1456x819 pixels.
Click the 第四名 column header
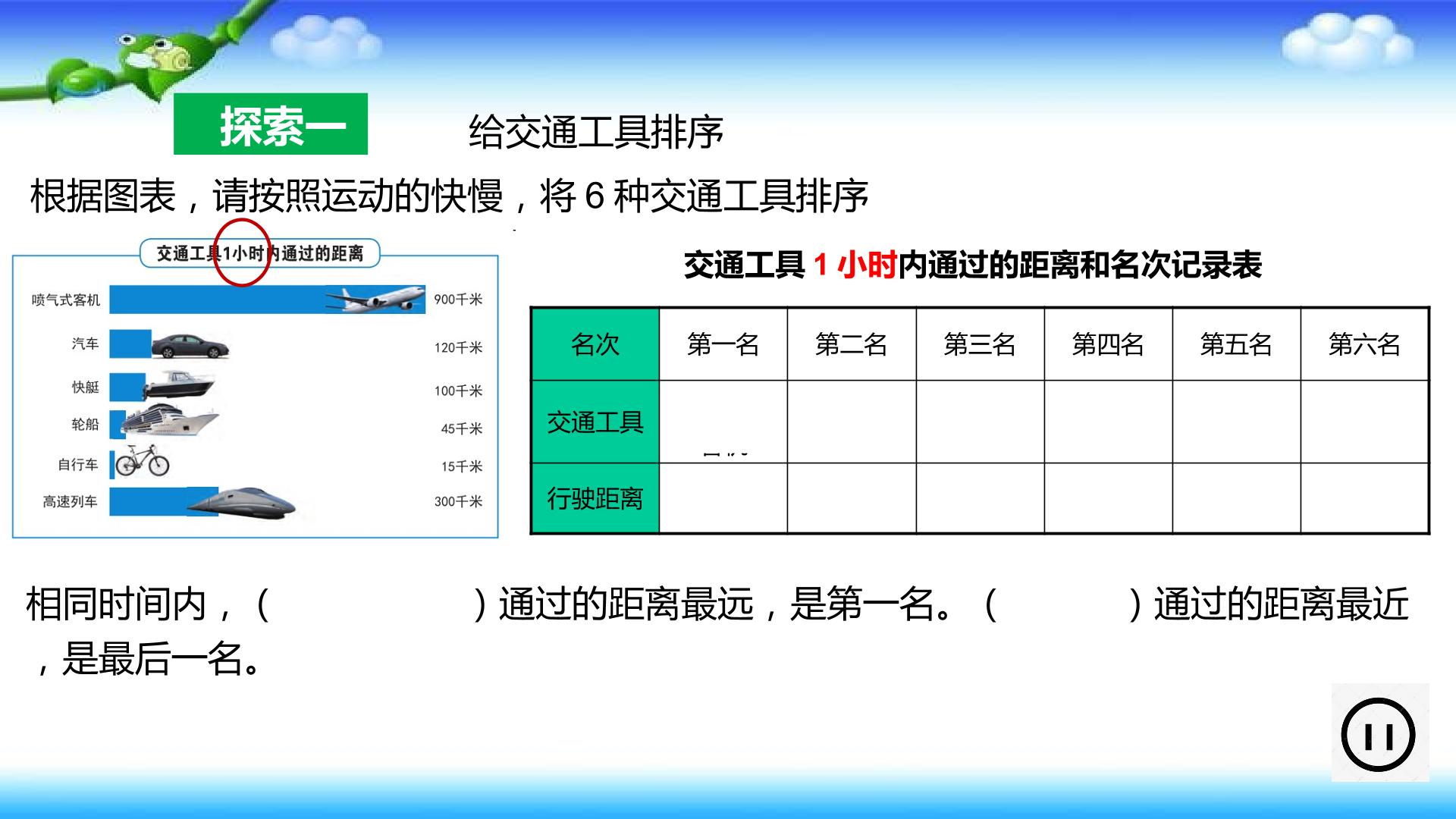coord(1108,344)
